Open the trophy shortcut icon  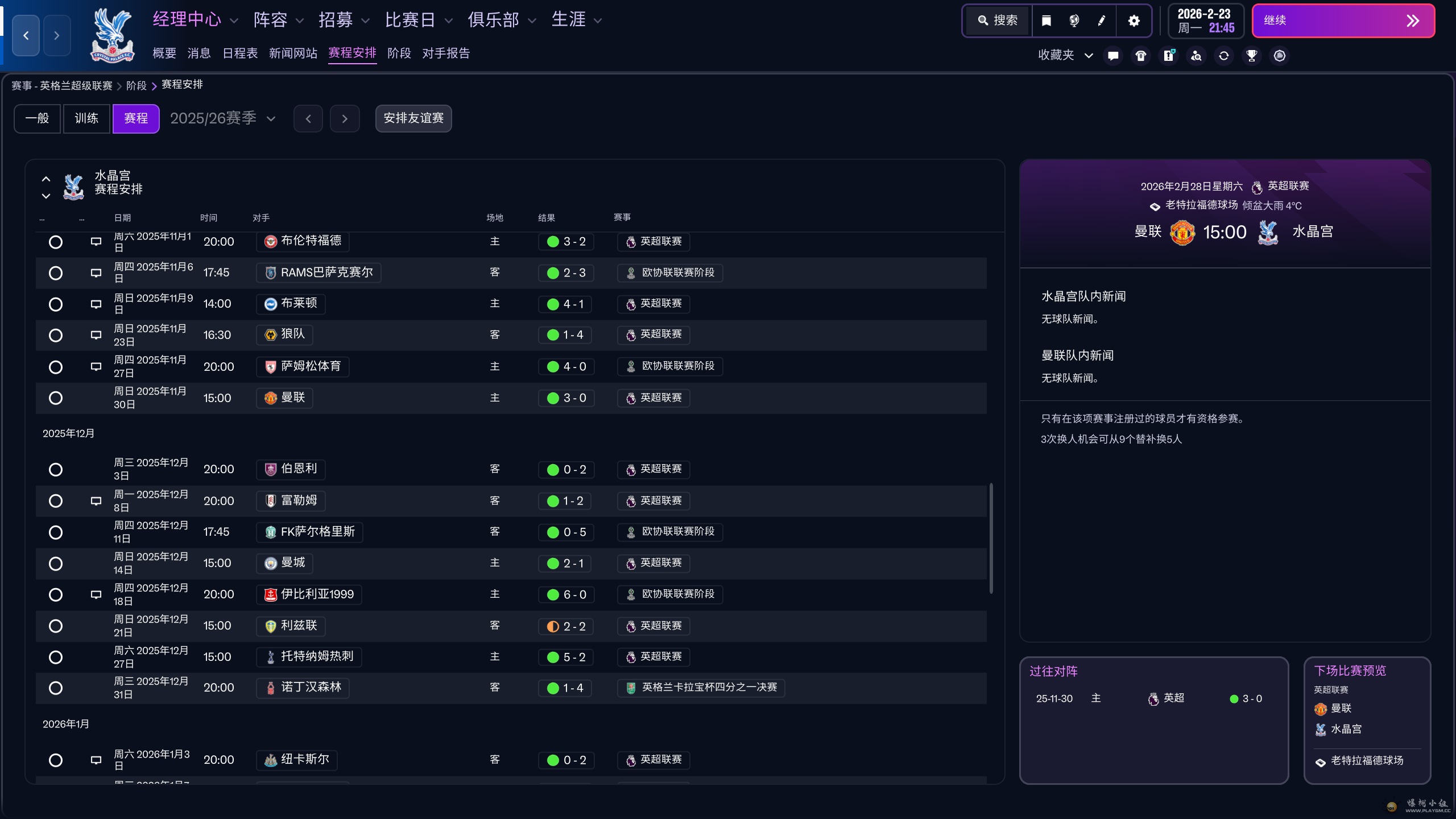[x=1251, y=55]
